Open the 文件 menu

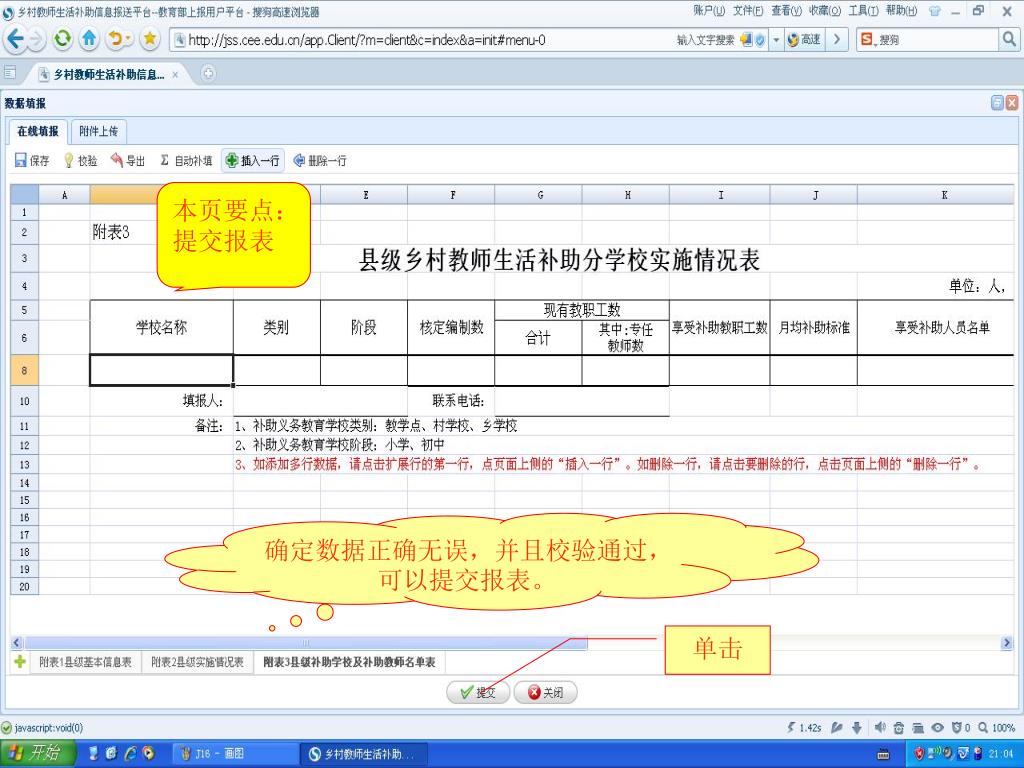[x=748, y=11]
